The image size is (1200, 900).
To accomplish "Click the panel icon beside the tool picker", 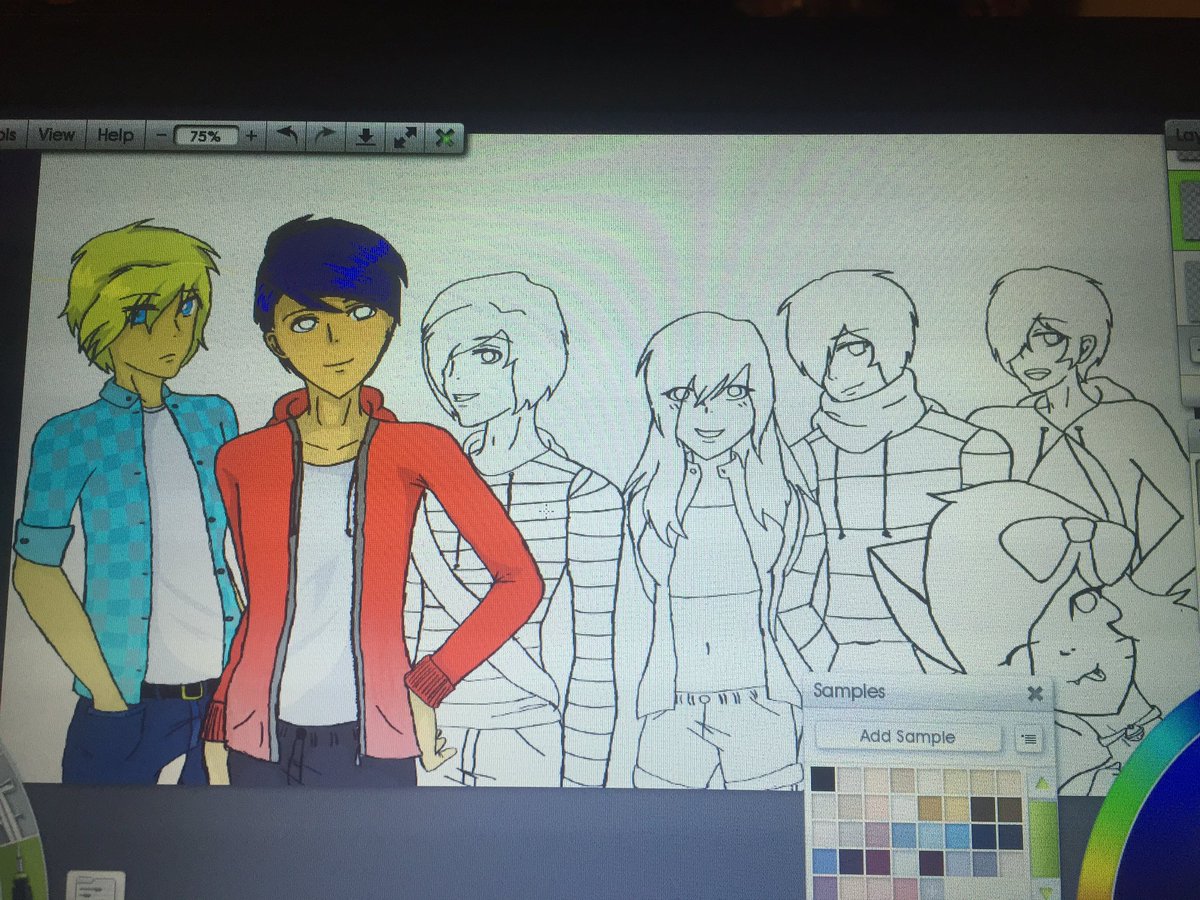I will (95, 886).
